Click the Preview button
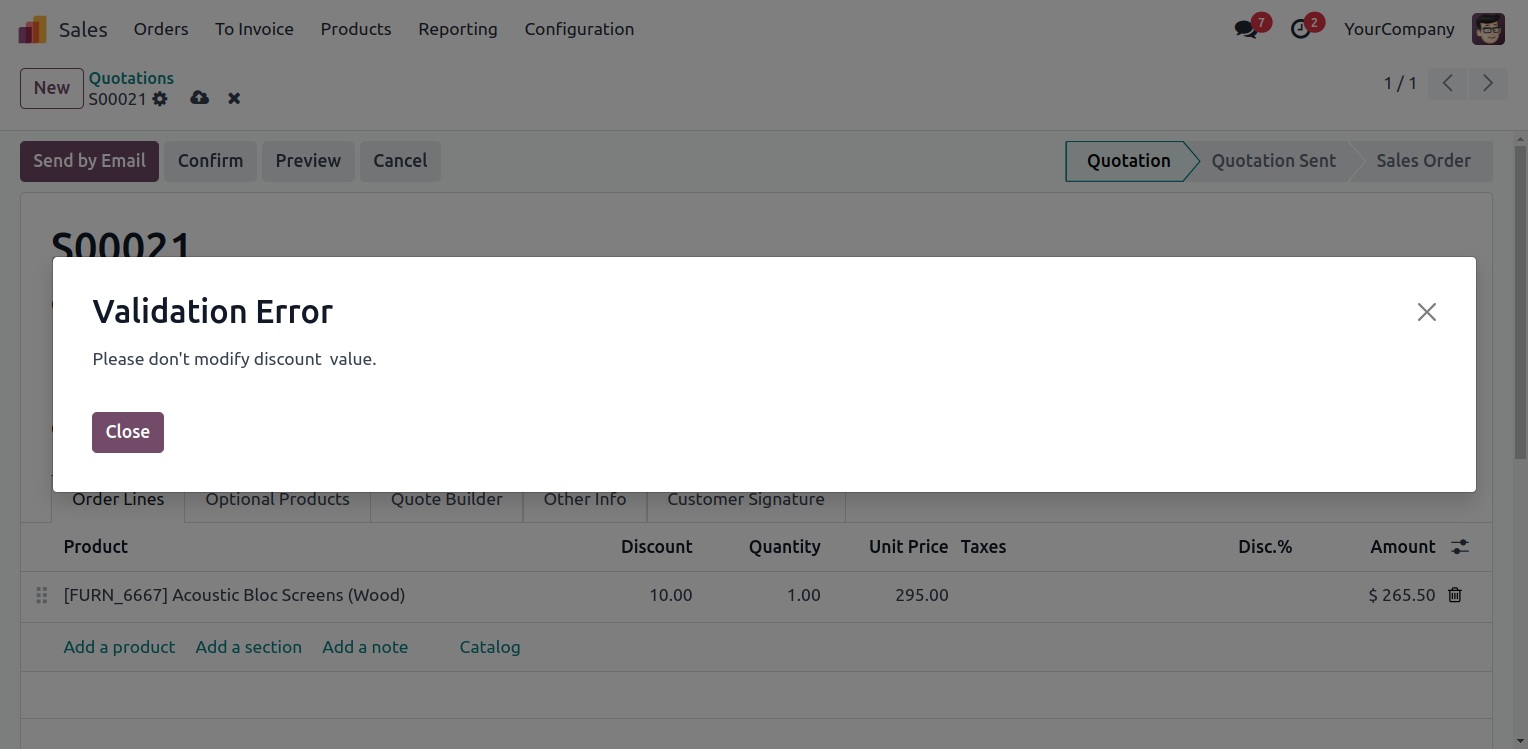The image size is (1528, 749). [x=308, y=161]
